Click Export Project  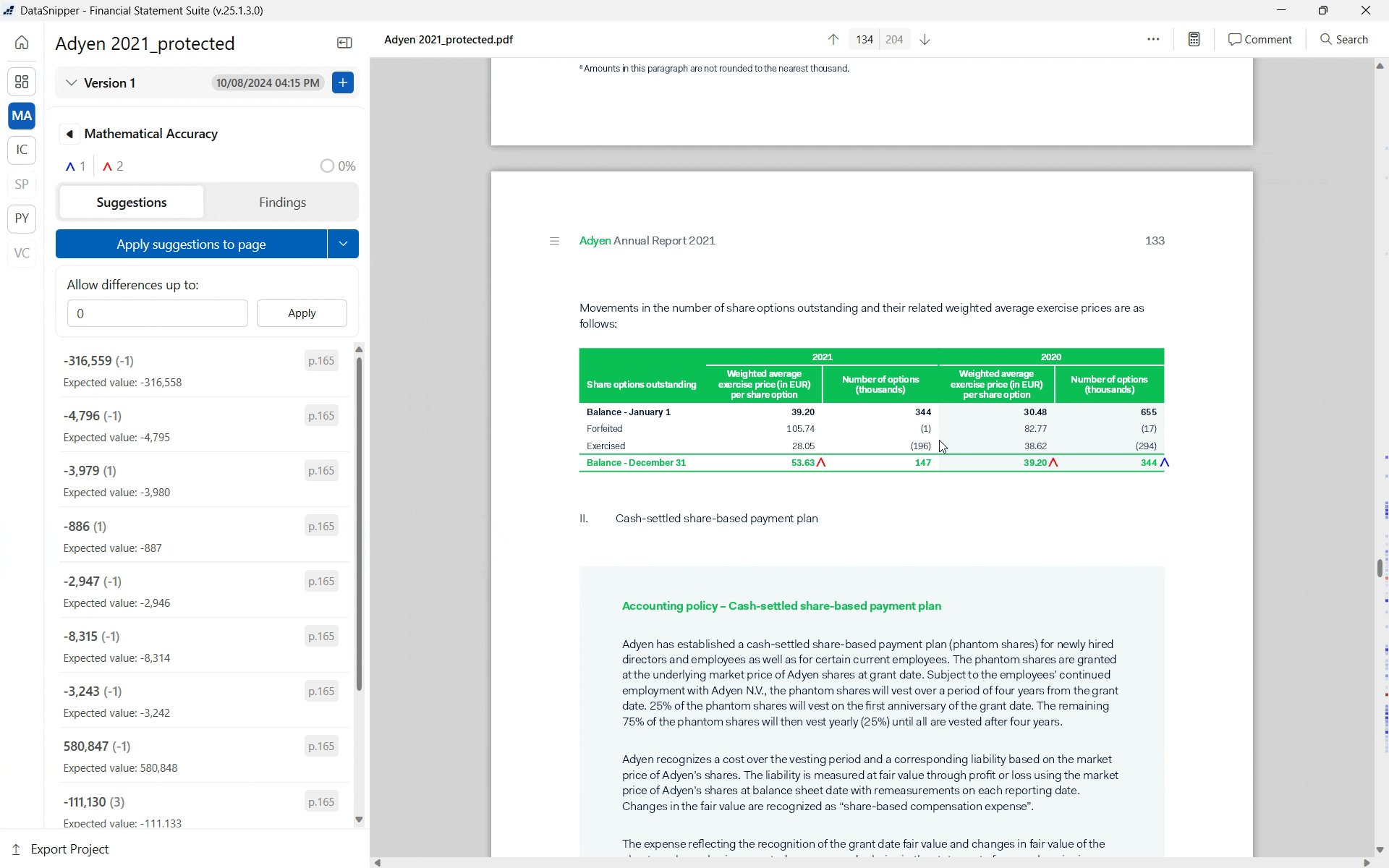pyautogui.click(x=60, y=849)
